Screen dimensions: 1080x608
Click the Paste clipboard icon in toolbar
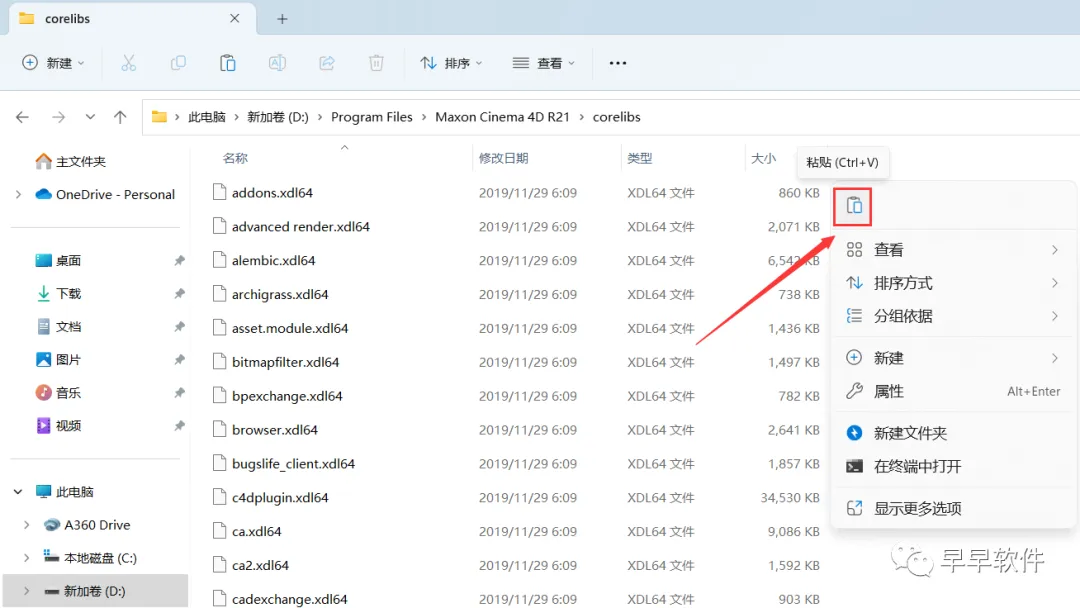[228, 63]
